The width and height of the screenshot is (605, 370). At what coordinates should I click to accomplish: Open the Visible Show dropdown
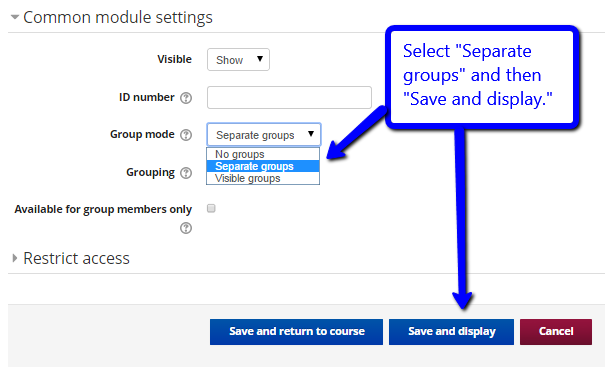[x=238, y=60]
